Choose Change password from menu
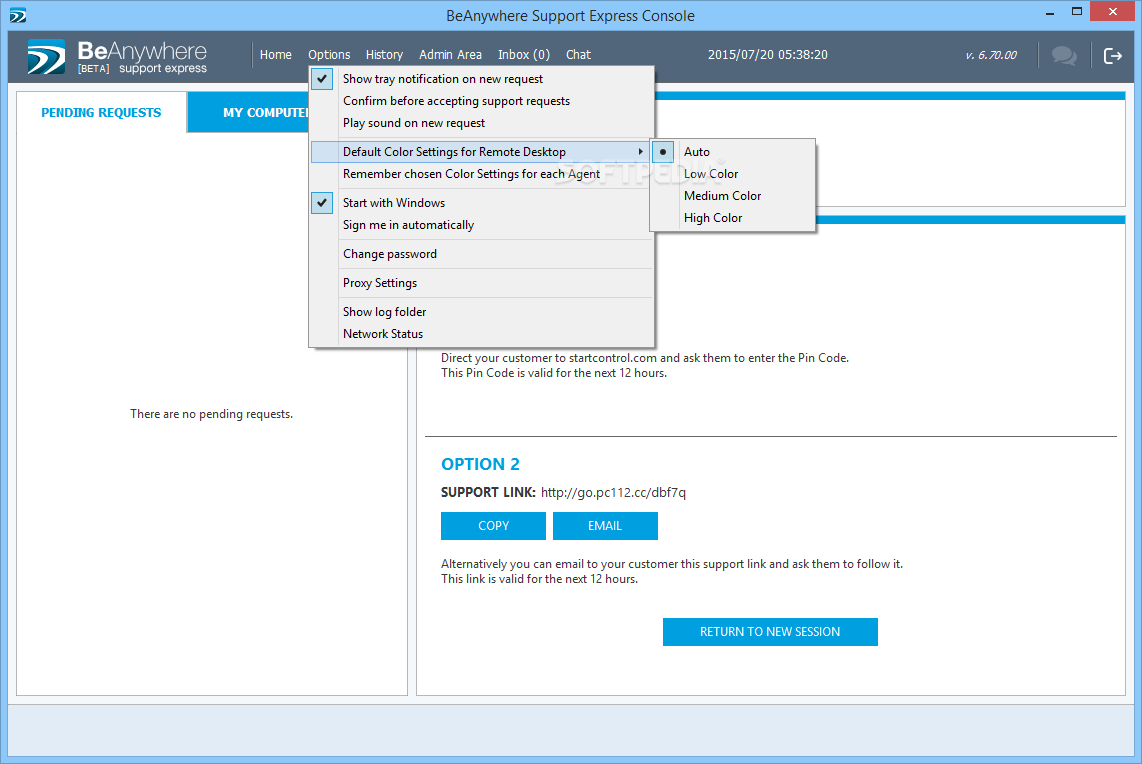The height and width of the screenshot is (764, 1142). point(482,254)
